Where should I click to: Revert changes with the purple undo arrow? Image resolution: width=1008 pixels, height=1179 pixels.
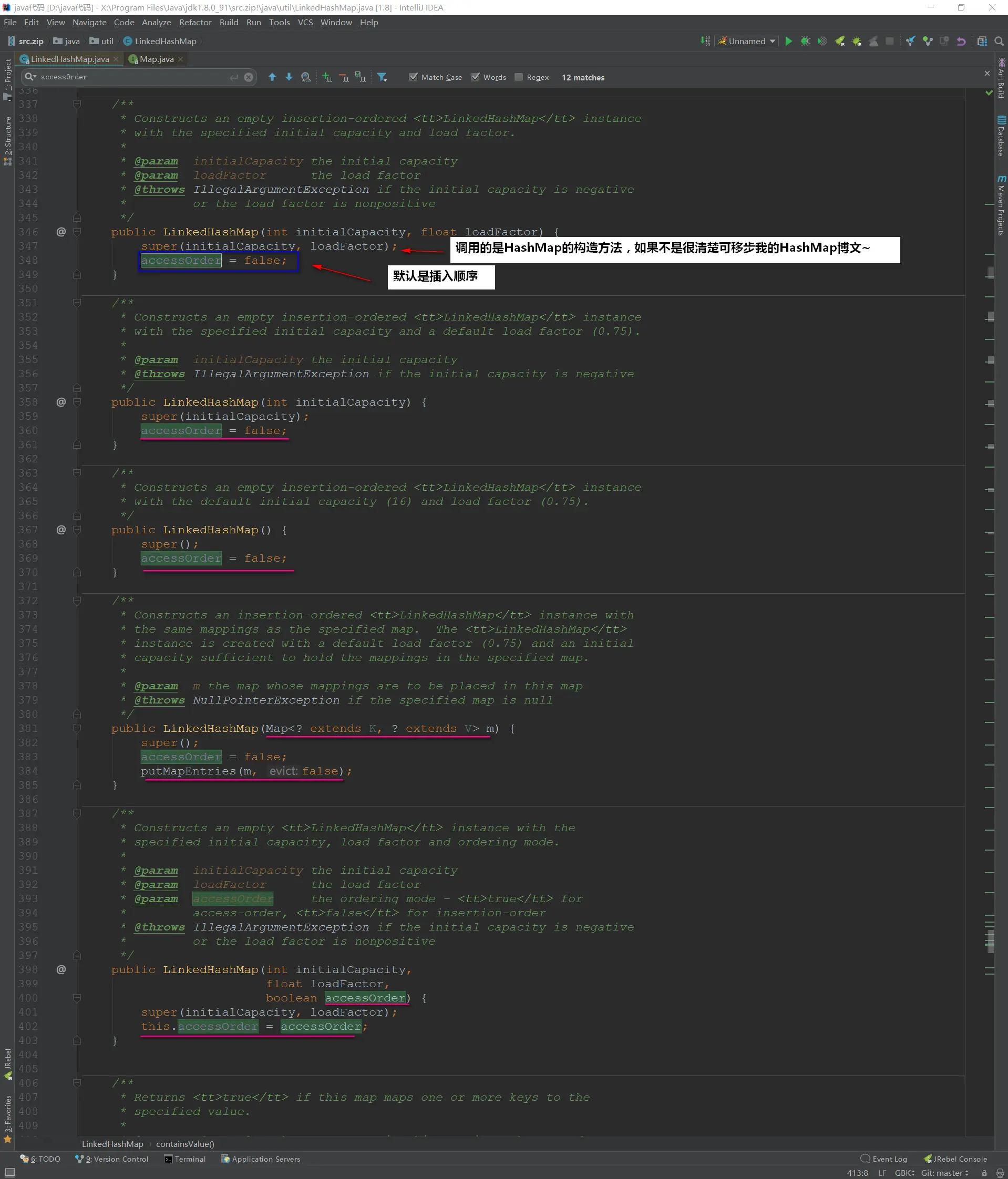click(961, 41)
